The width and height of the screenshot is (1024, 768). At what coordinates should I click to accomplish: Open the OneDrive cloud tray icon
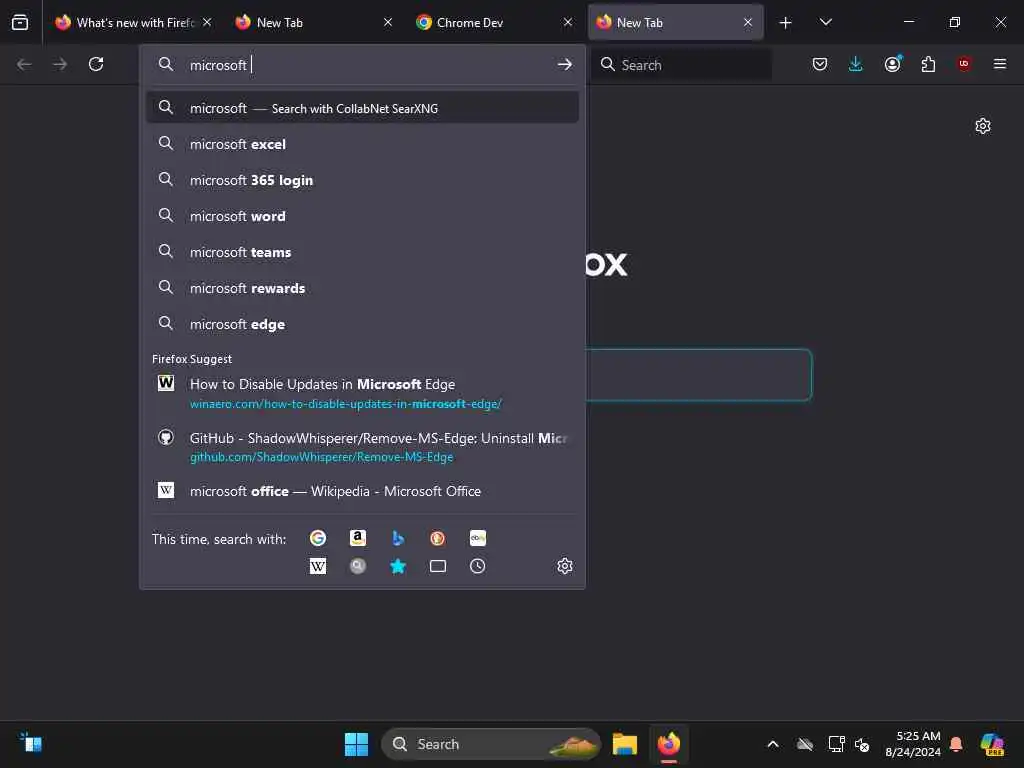[805, 744]
